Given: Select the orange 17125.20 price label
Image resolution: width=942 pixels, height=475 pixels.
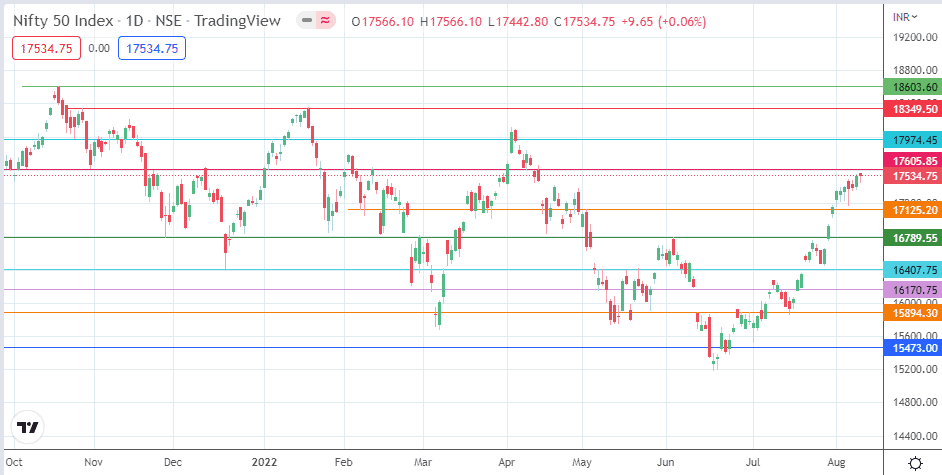Looking at the screenshot, I should pyautogui.click(x=913, y=210).
